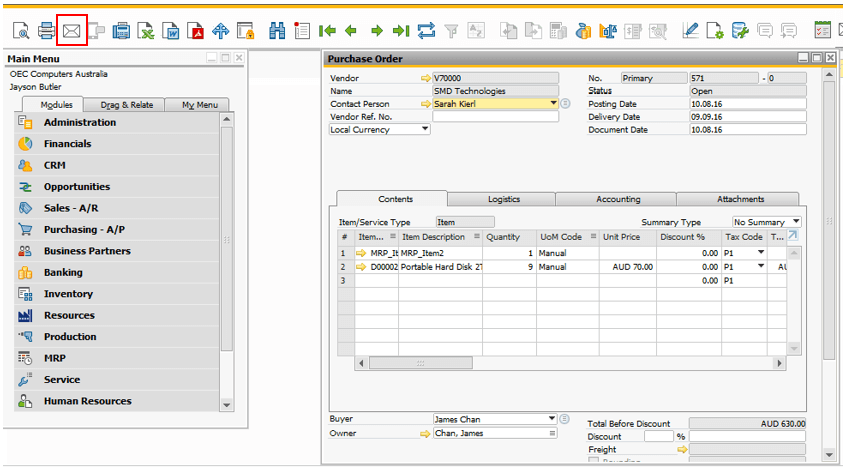Click the Email envelope icon

coord(72,31)
